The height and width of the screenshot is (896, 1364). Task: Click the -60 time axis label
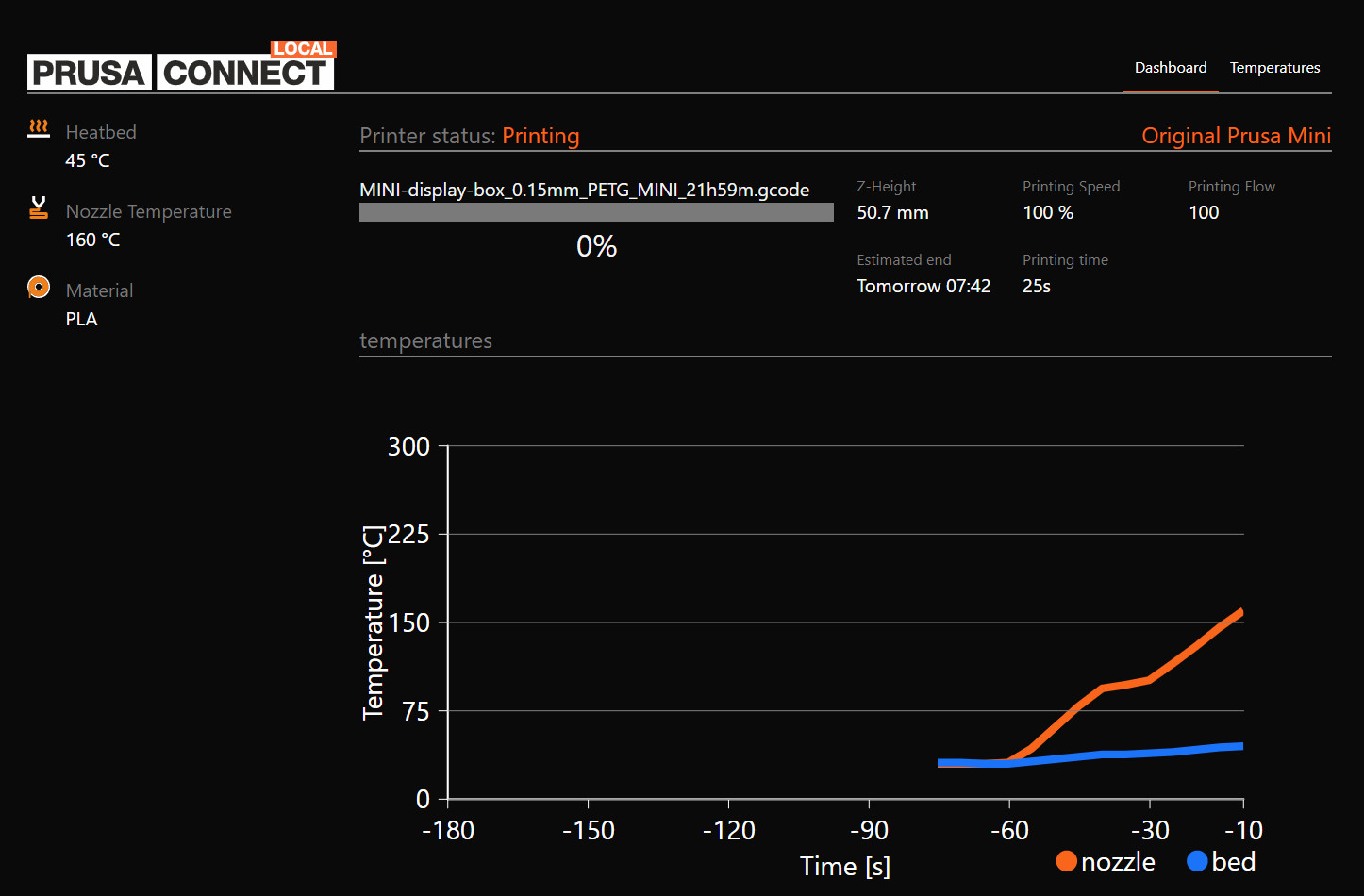1009,830
